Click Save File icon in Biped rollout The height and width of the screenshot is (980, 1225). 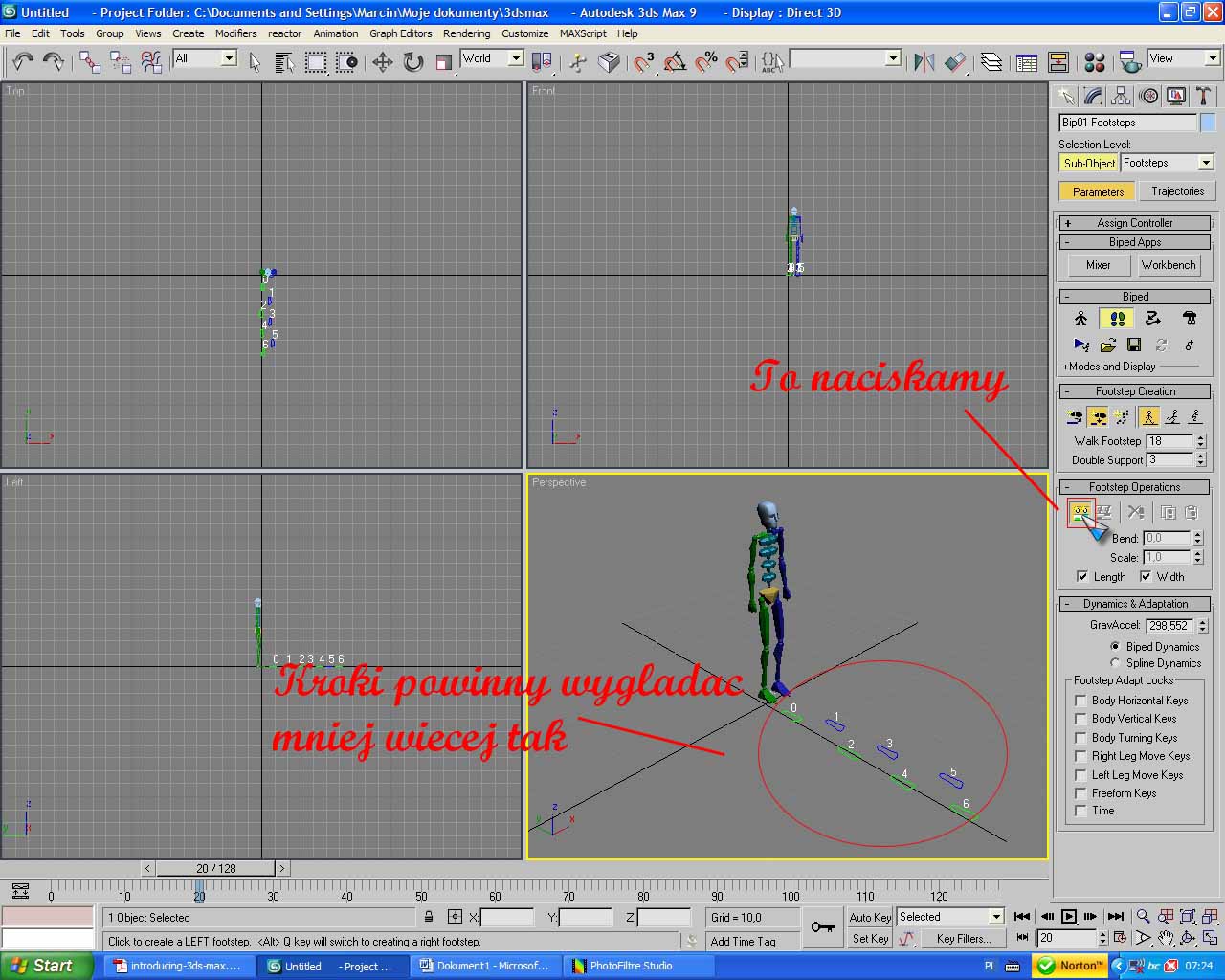[x=1134, y=345]
